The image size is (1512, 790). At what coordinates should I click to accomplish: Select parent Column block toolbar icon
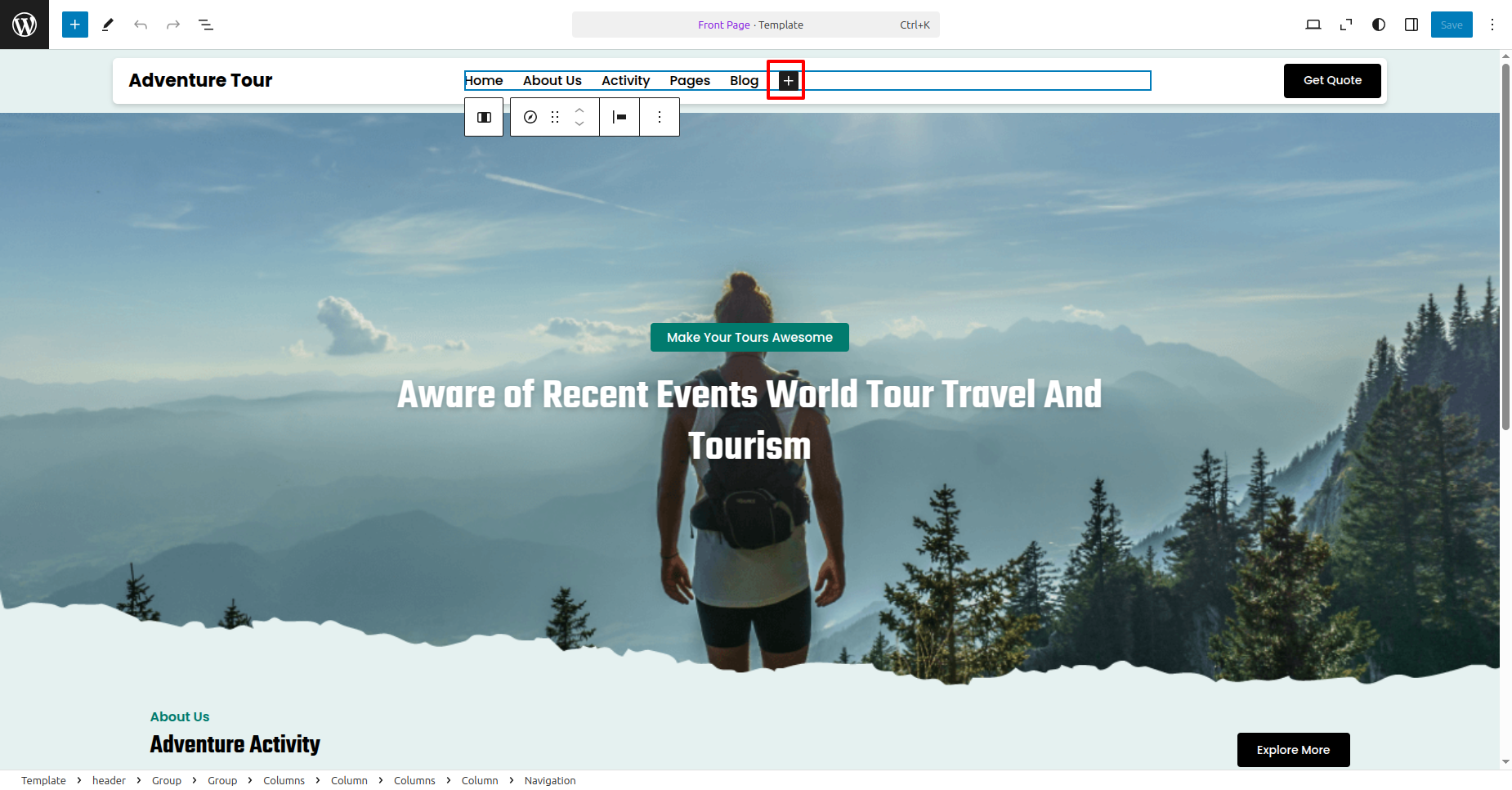tap(484, 117)
